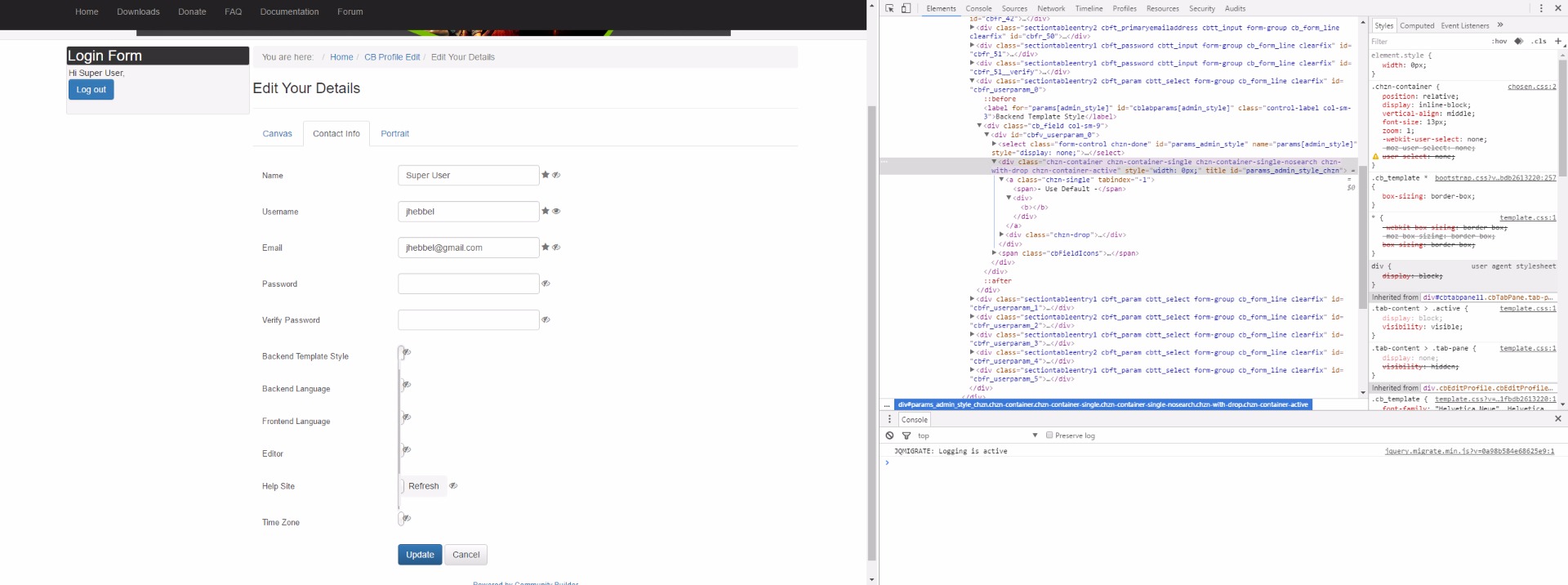Toggle the :hov element state button

pyautogui.click(x=1499, y=41)
